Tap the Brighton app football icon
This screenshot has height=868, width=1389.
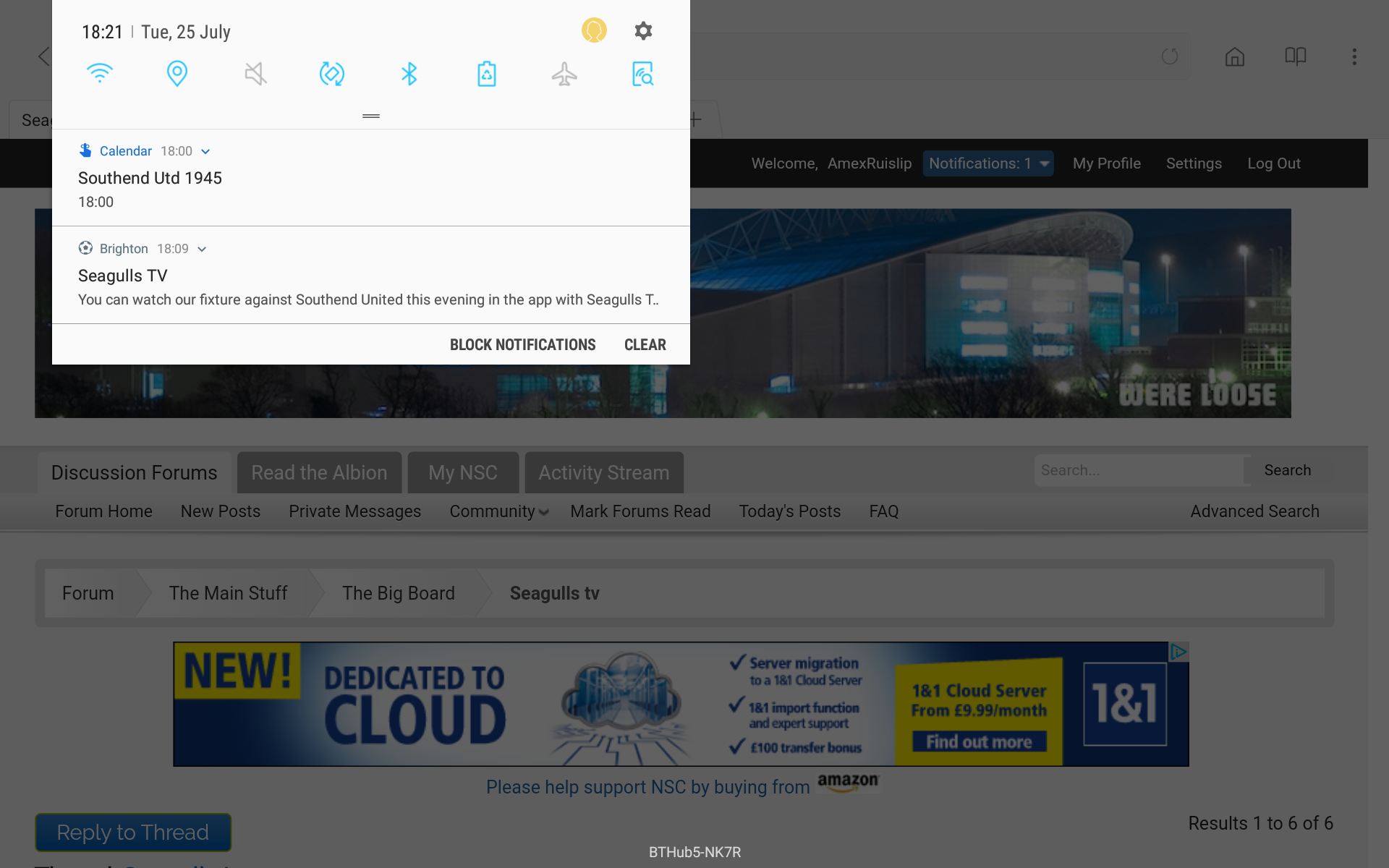click(85, 248)
